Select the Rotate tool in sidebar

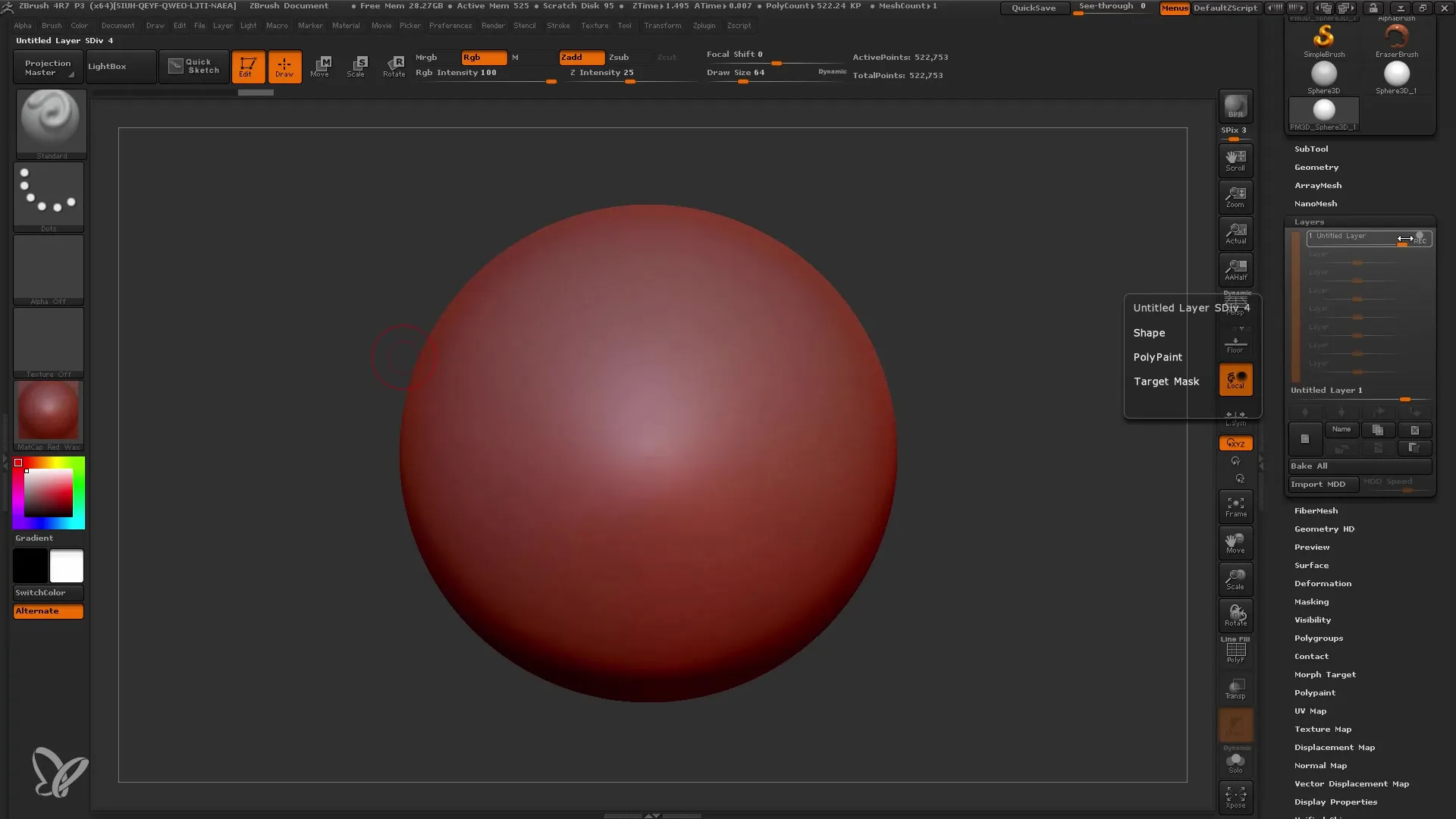[1236, 614]
